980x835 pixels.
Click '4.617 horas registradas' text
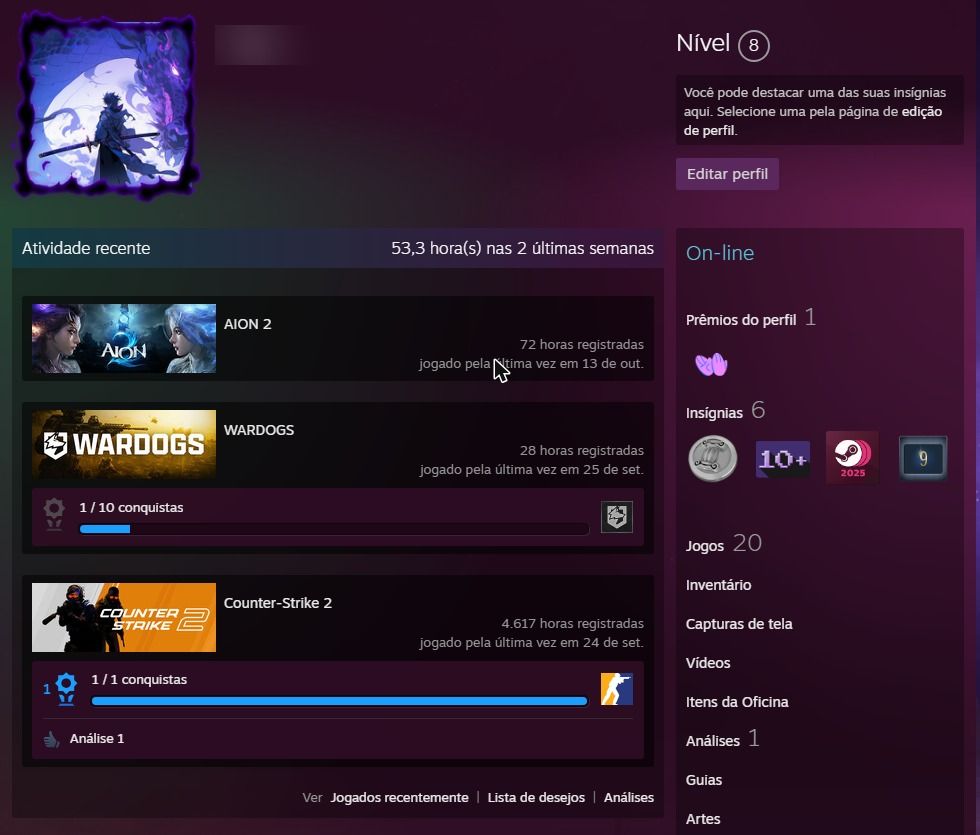click(x=572, y=624)
